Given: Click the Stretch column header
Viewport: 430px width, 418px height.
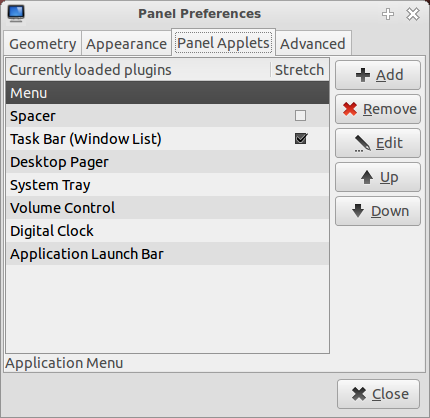Looking at the screenshot, I should 299,70.
